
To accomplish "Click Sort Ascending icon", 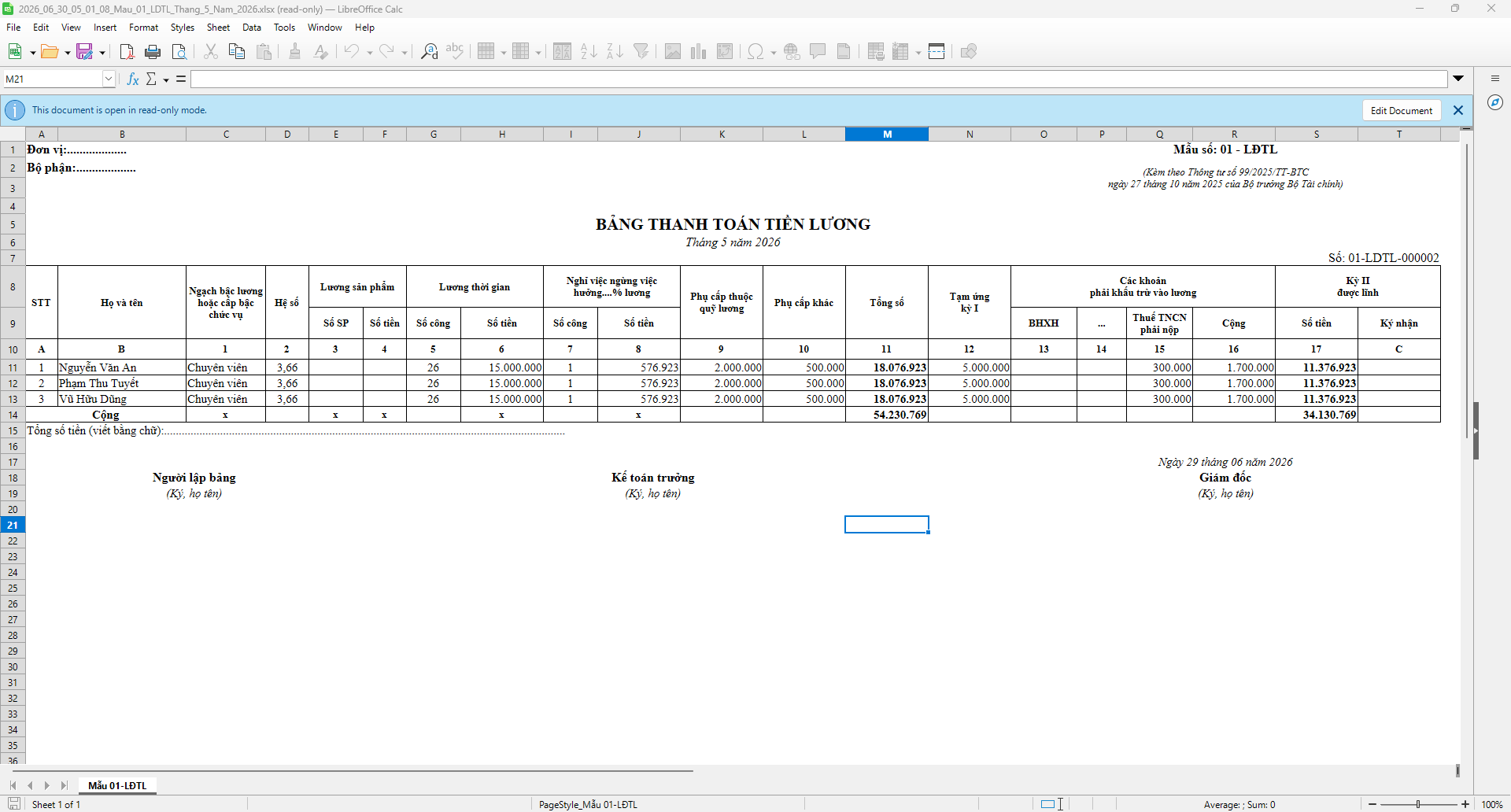I will 589,52.
